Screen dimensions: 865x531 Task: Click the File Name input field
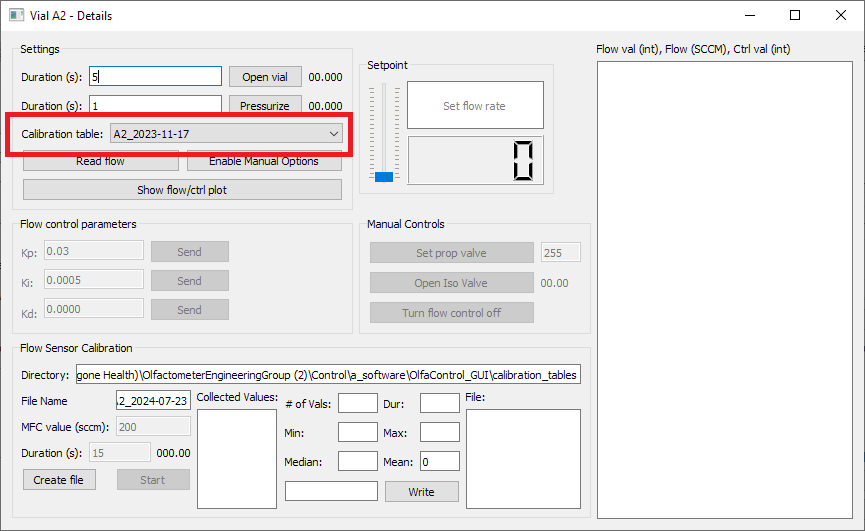(x=153, y=400)
